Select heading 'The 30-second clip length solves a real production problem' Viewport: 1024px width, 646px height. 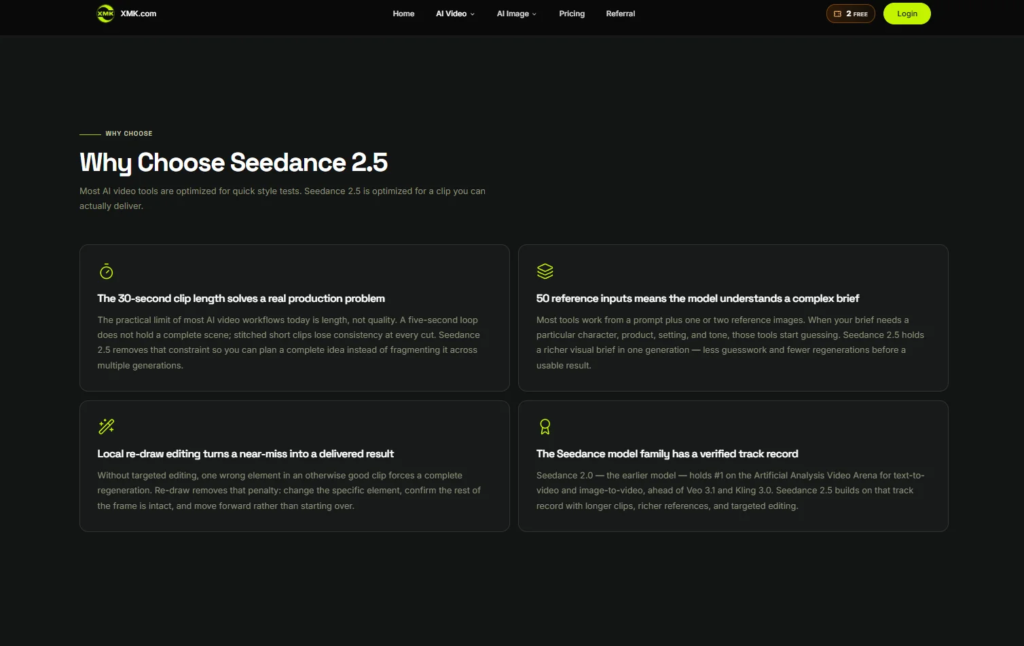(241, 299)
